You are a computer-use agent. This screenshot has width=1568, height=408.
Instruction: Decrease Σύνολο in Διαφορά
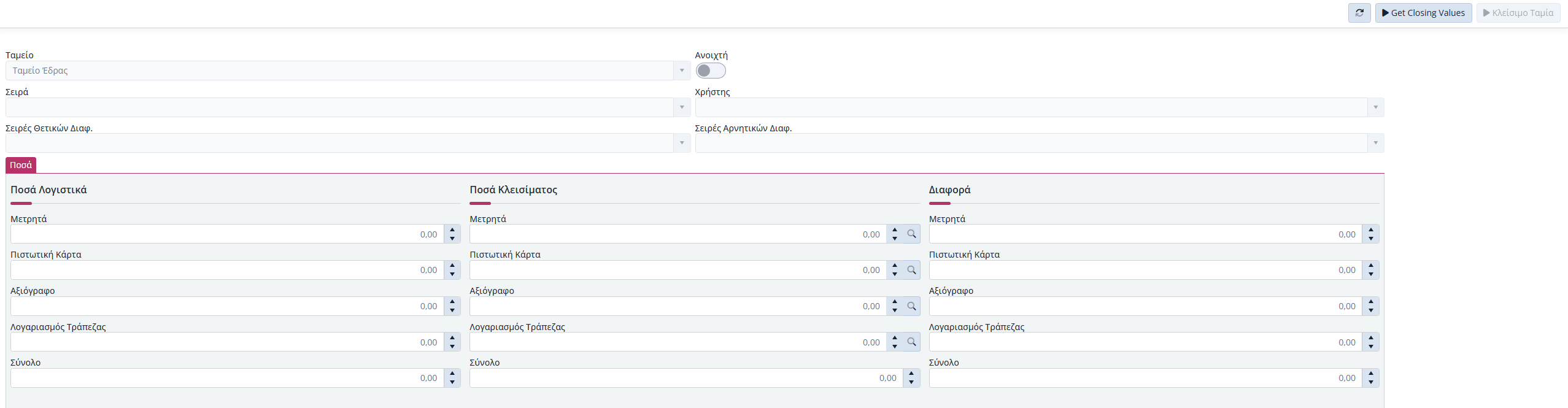[x=1370, y=382]
